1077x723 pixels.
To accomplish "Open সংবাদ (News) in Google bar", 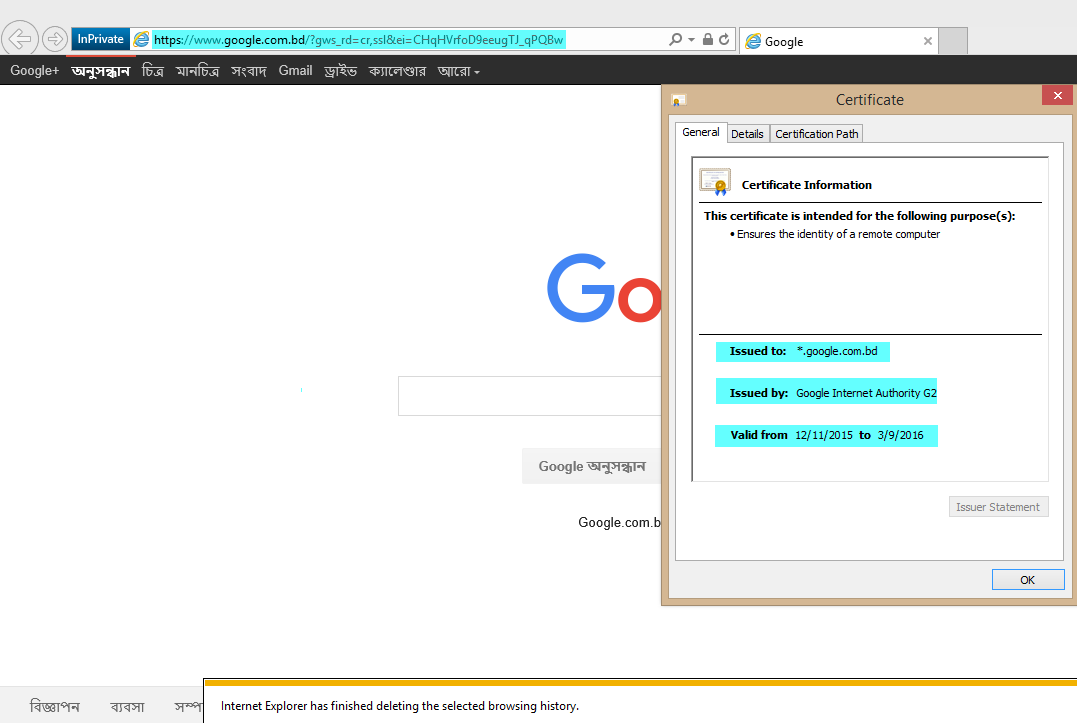I will point(249,71).
